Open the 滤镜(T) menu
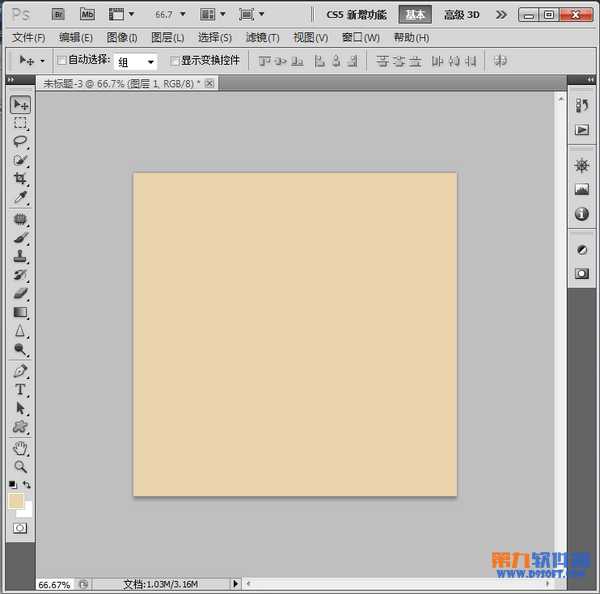 [x=263, y=38]
